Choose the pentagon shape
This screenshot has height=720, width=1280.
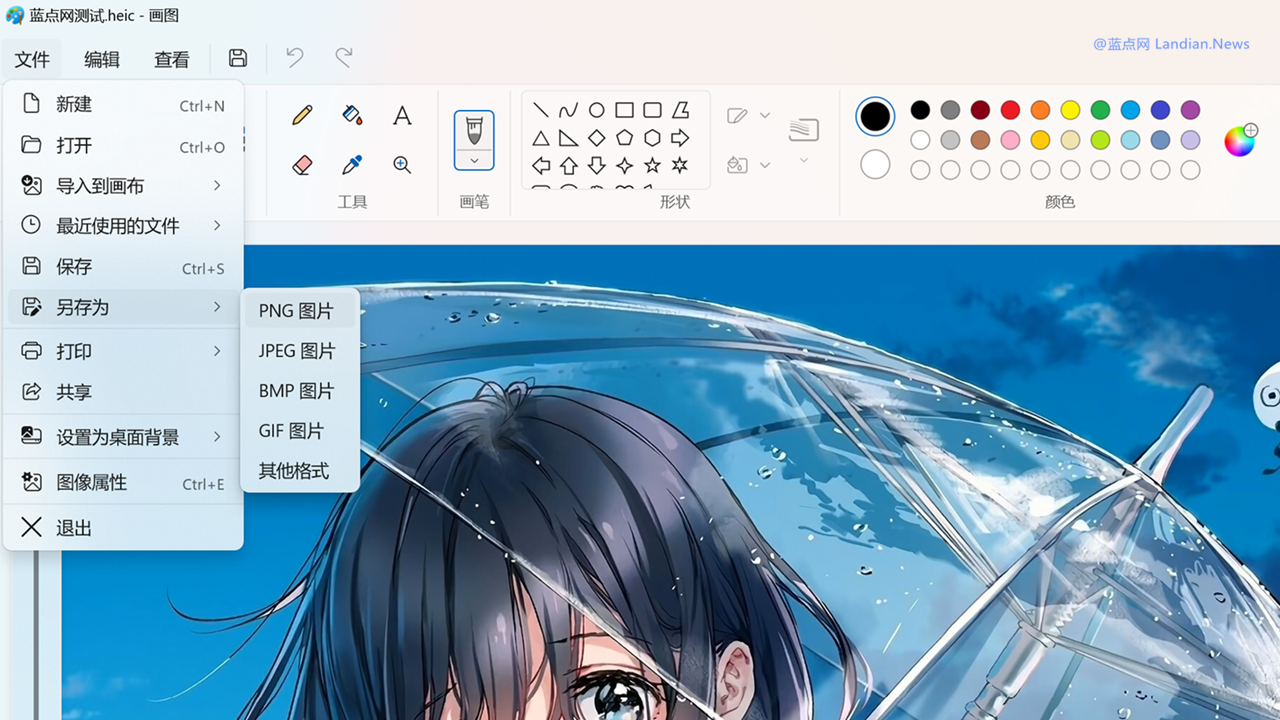625,138
